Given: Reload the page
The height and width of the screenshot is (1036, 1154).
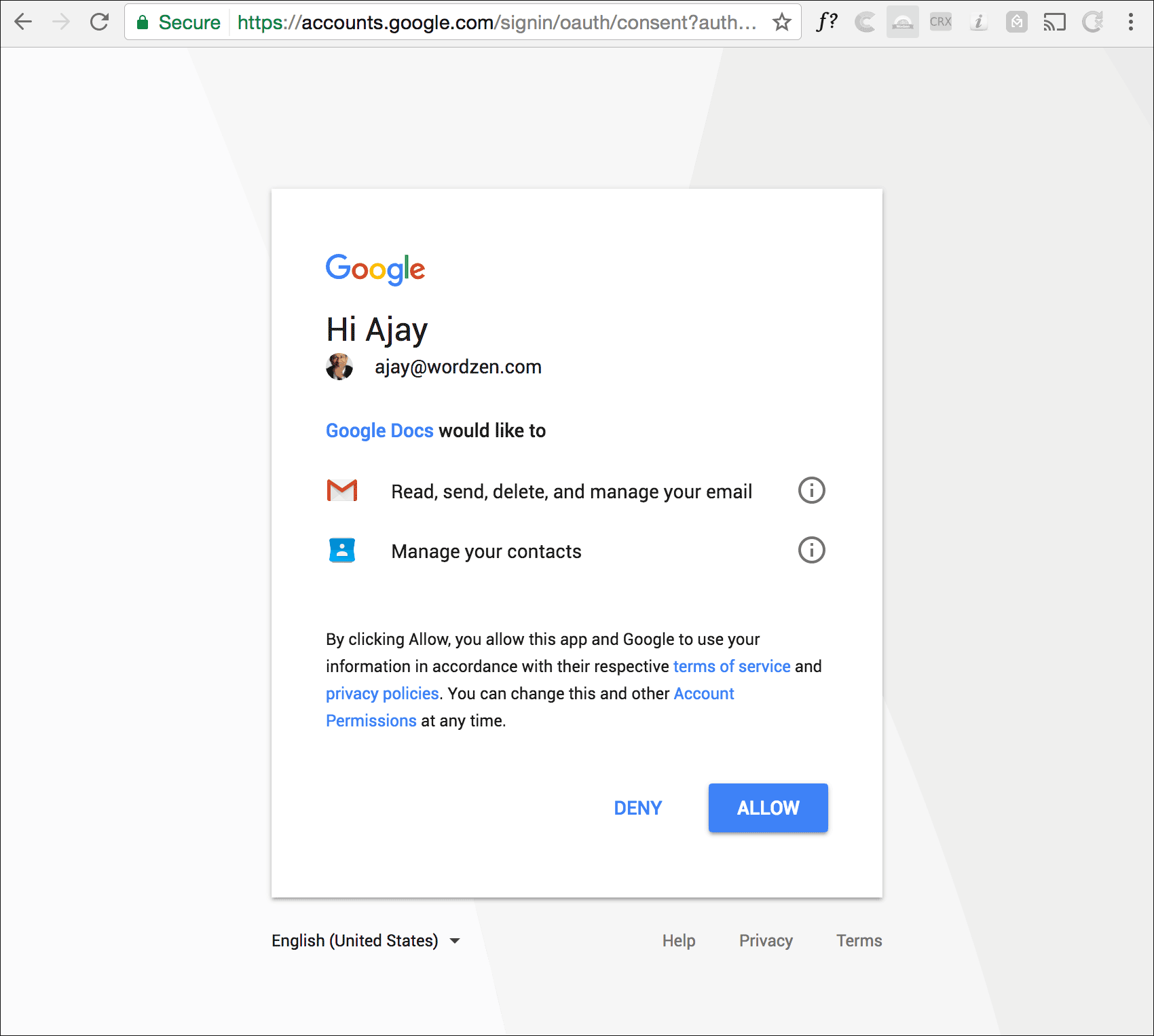Looking at the screenshot, I should tap(100, 22).
